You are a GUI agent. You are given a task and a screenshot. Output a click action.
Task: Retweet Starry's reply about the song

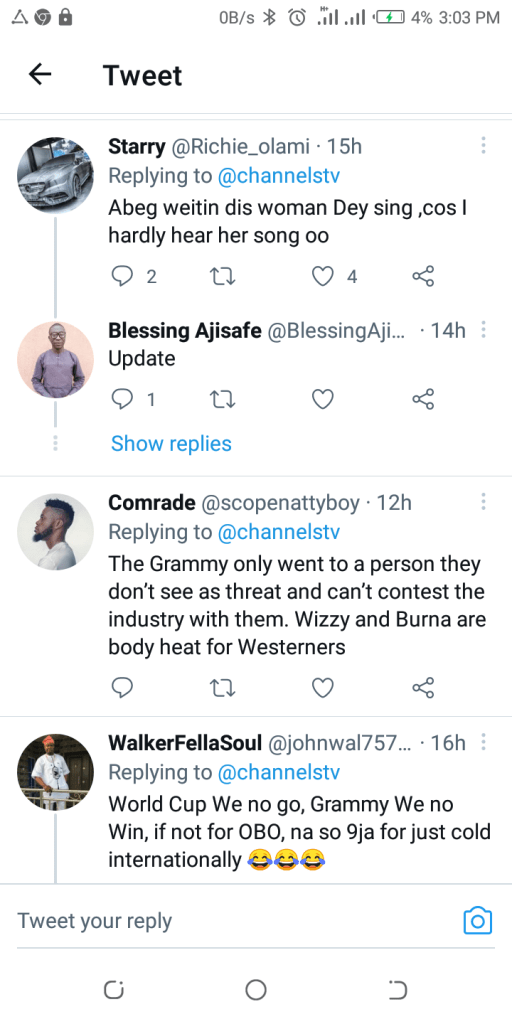point(224,277)
